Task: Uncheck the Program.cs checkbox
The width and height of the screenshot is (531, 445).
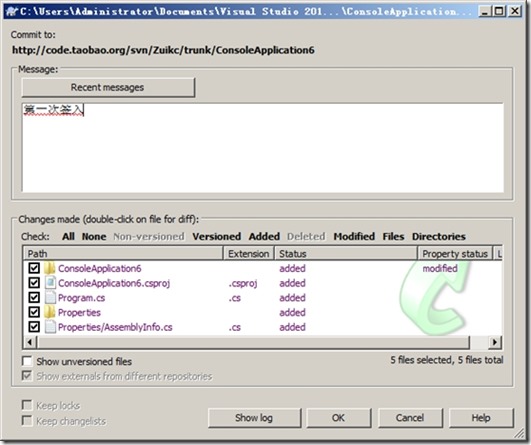Action: tap(34, 298)
